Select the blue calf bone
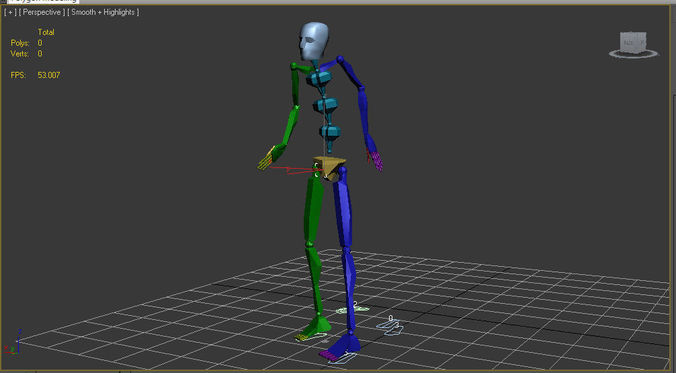 tap(350, 289)
